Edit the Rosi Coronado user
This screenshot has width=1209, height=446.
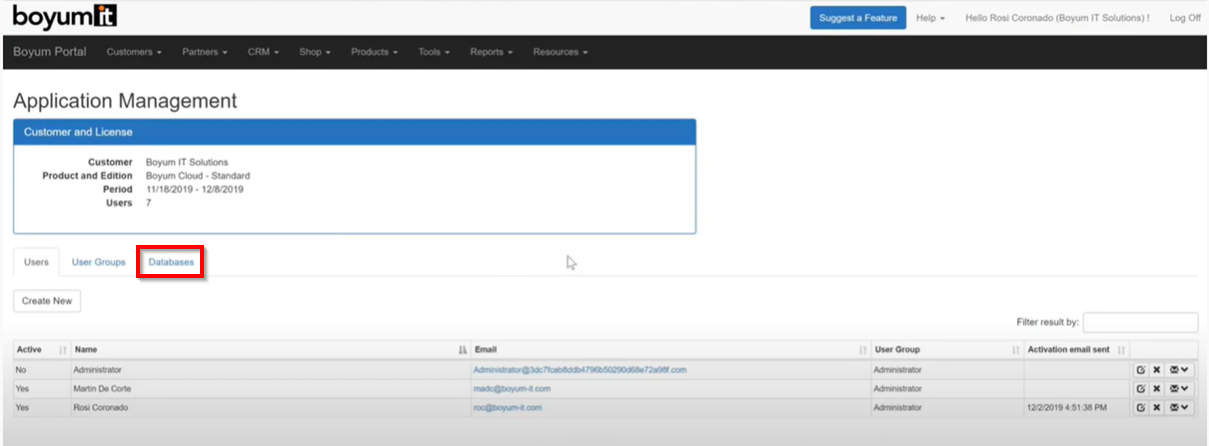1141,407
